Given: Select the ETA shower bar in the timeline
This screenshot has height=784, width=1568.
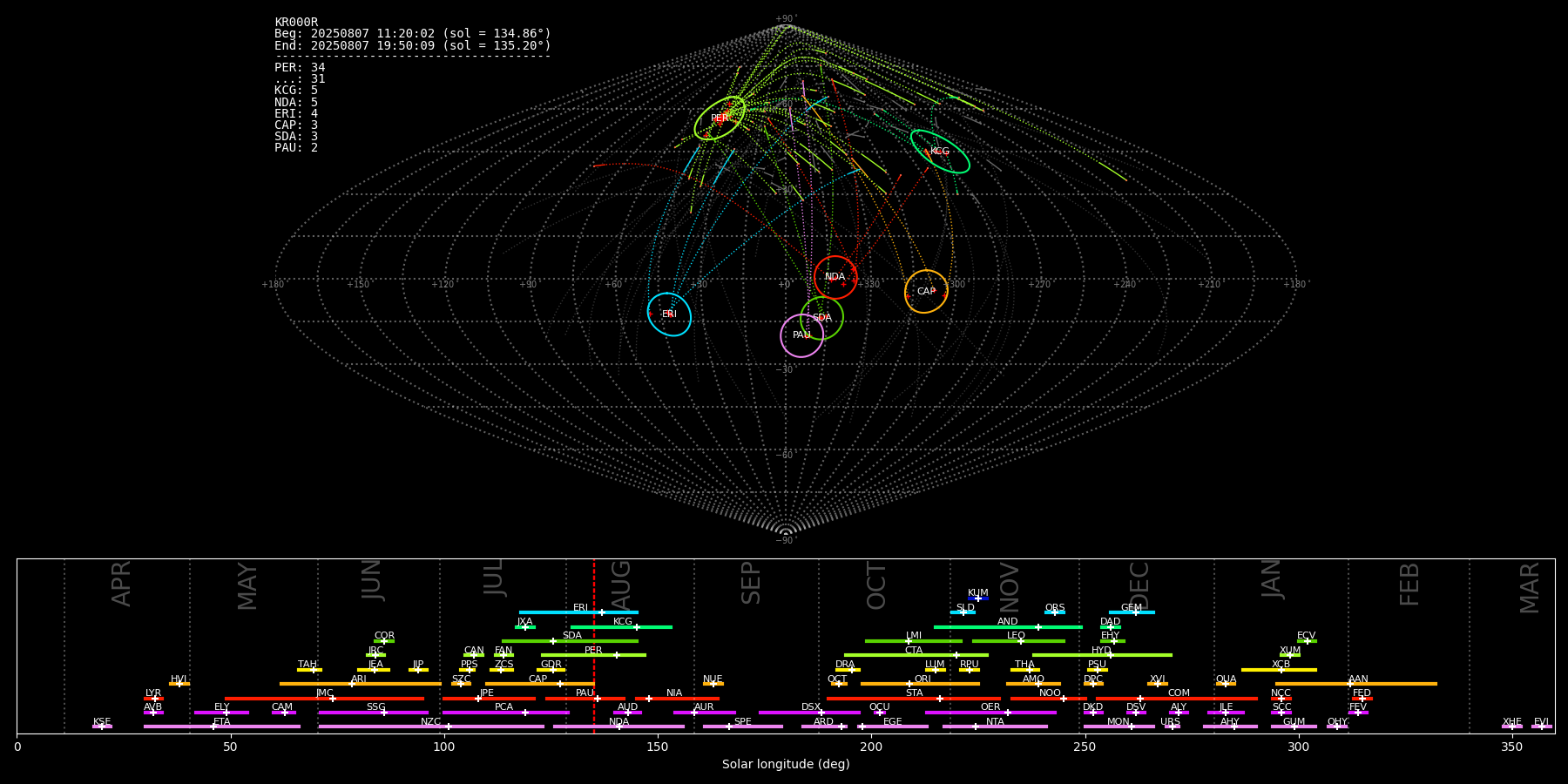Looking at the screenshot, I should pos(222,727).
